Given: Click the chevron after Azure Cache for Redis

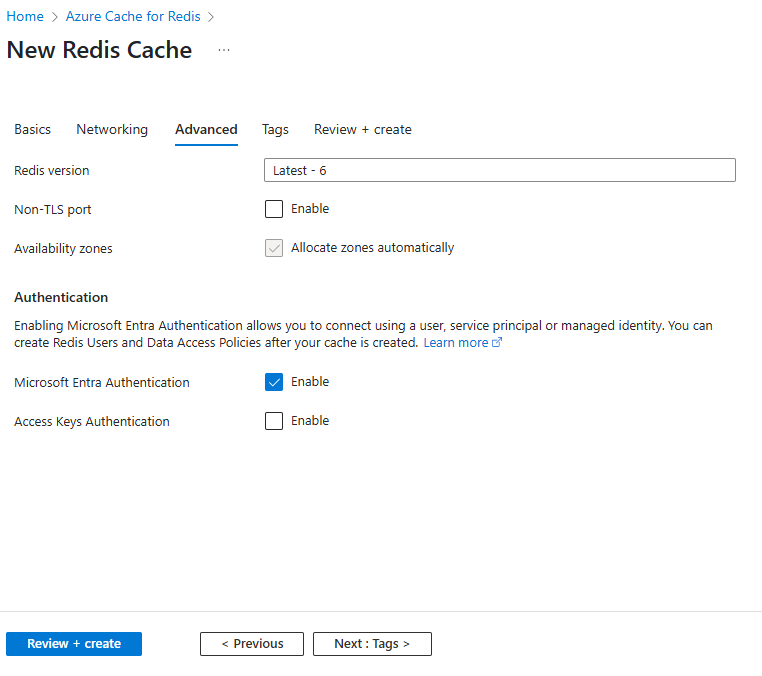Looking at the screenshot, I should (x=211, y=17).
